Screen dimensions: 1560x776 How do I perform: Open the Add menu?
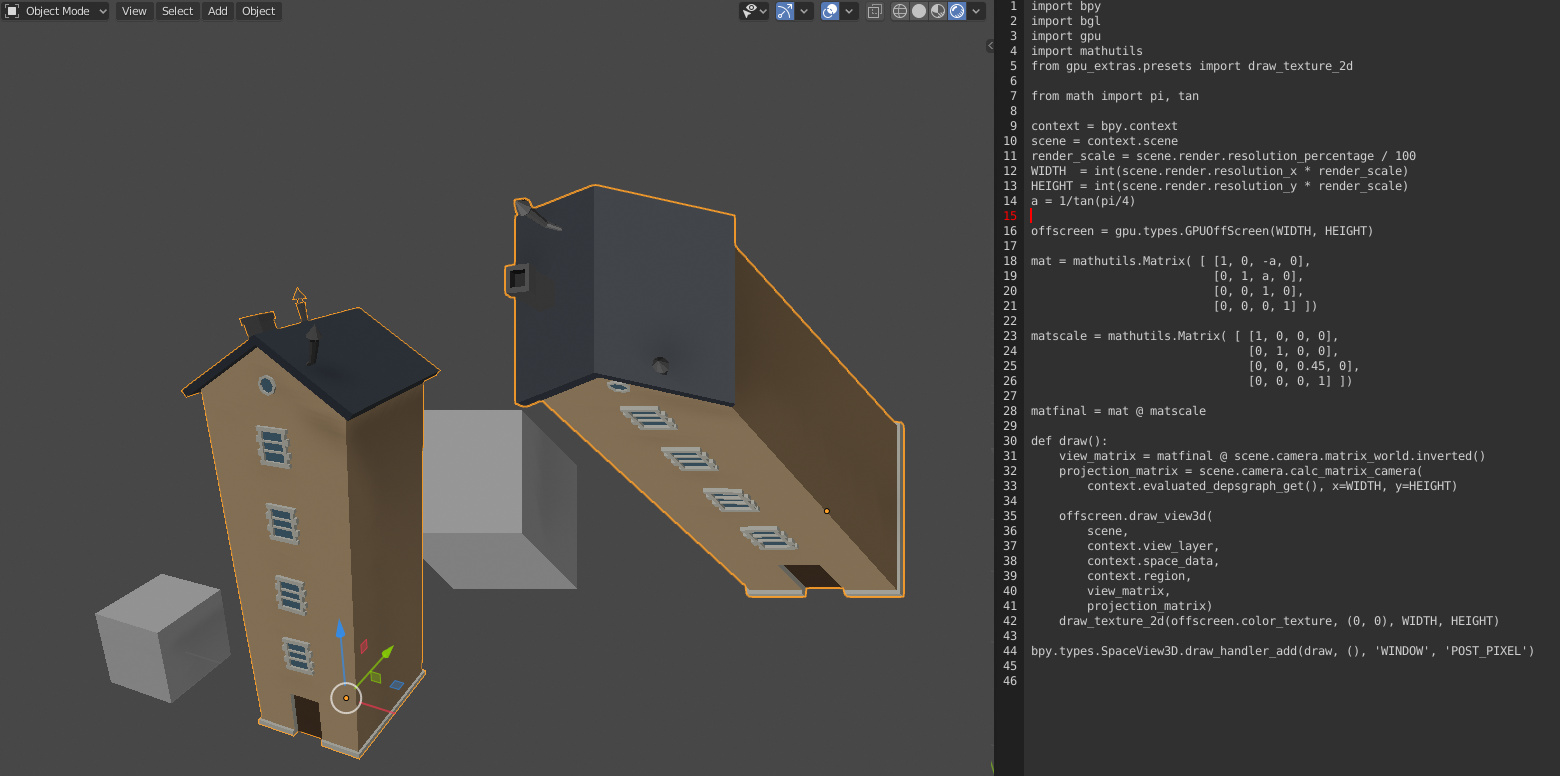[217, 11]
